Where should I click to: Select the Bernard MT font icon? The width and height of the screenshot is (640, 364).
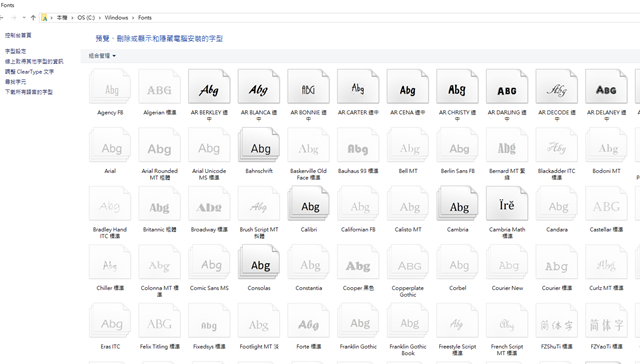click(507, 145)
